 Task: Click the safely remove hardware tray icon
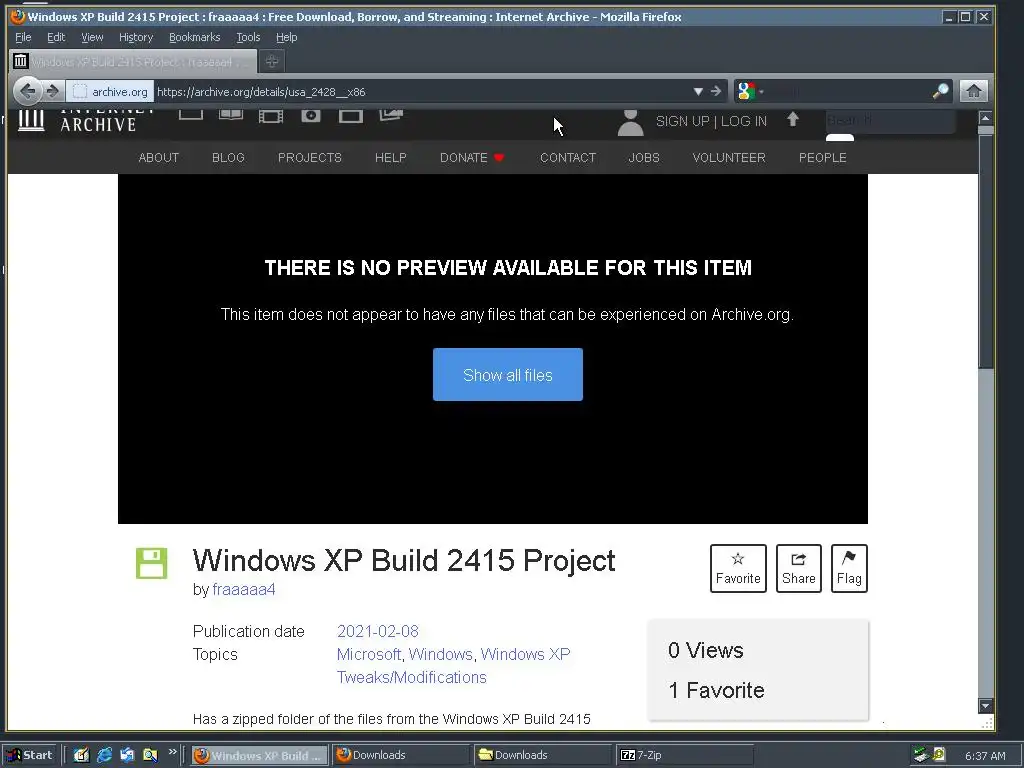pos(921,755)
